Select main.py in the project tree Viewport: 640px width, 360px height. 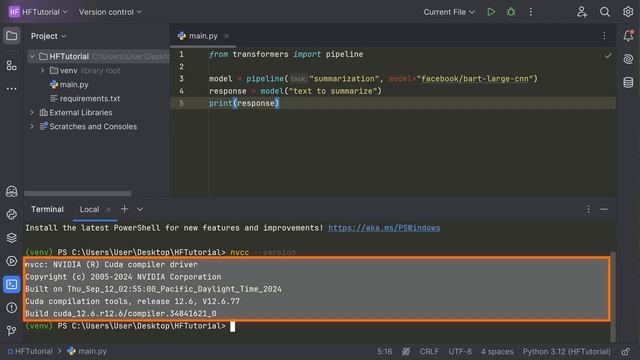click(x=69, y=84)
